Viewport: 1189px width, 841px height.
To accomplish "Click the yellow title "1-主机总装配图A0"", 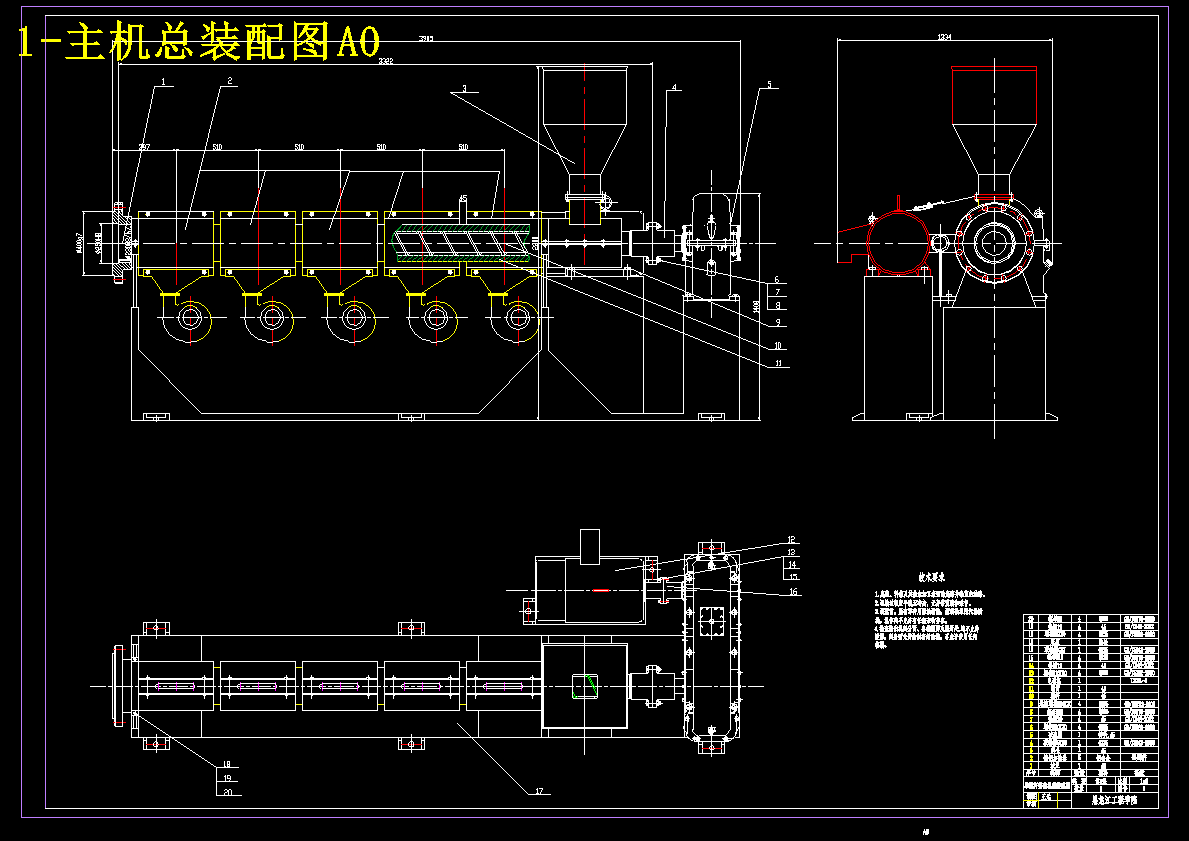I will click(199, 42).
